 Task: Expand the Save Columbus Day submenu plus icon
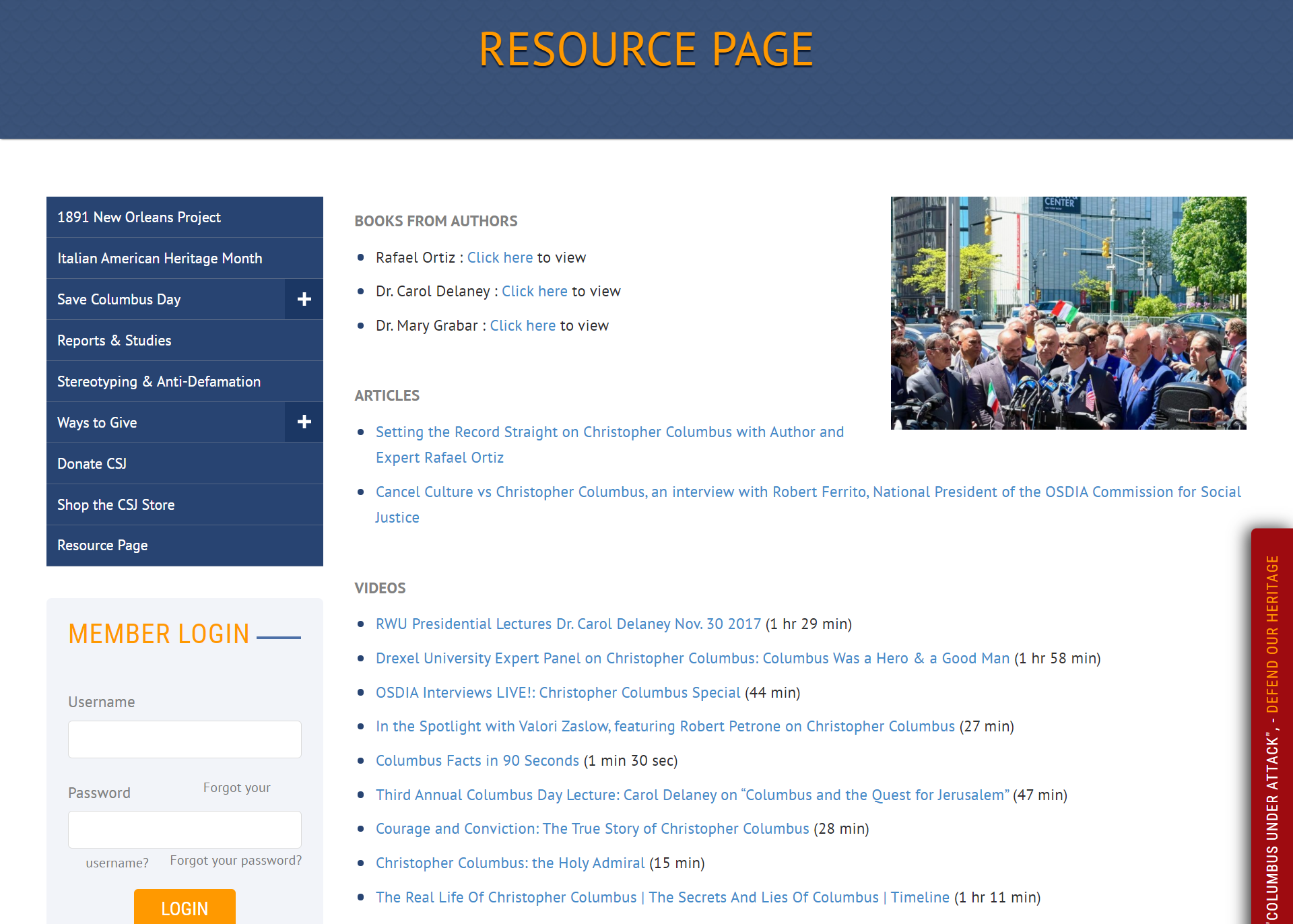(x=304, y=299)
